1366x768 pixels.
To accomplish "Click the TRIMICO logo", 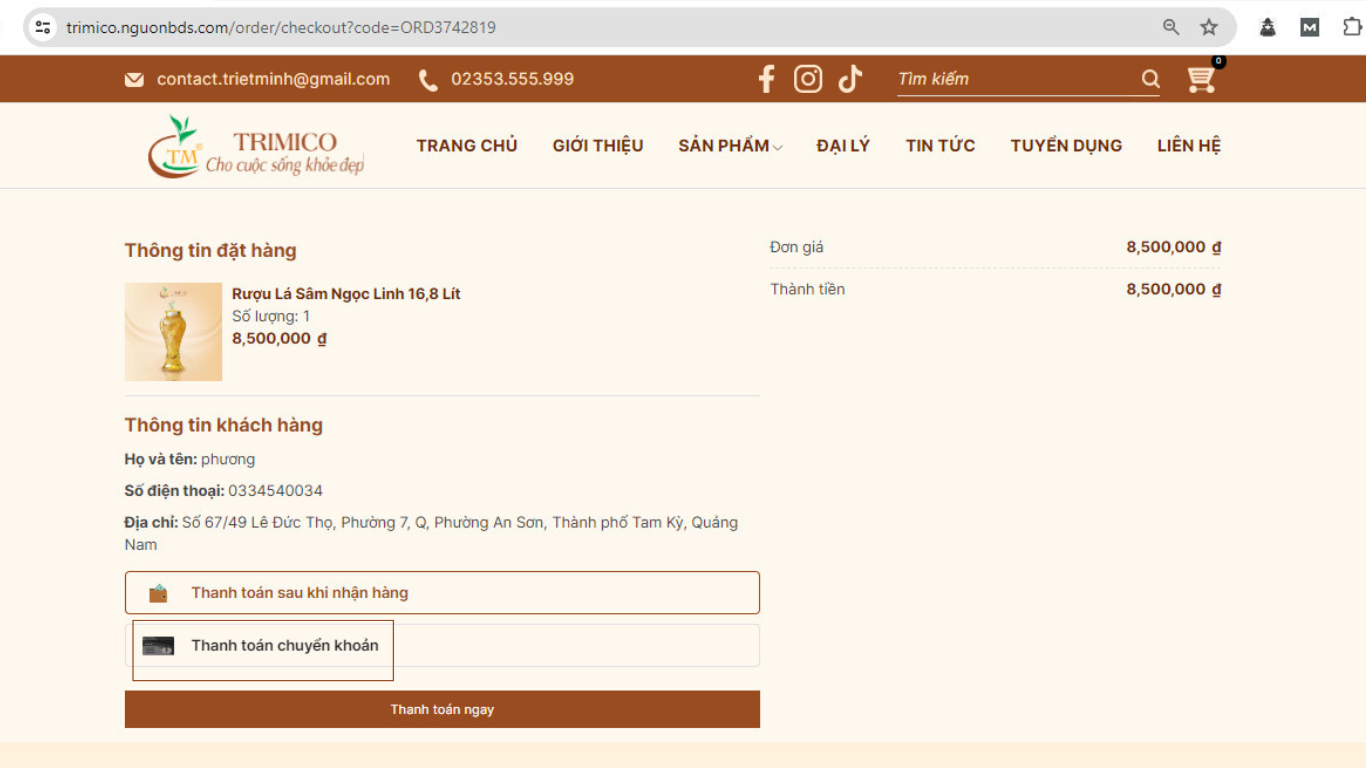I will point(255,145).
